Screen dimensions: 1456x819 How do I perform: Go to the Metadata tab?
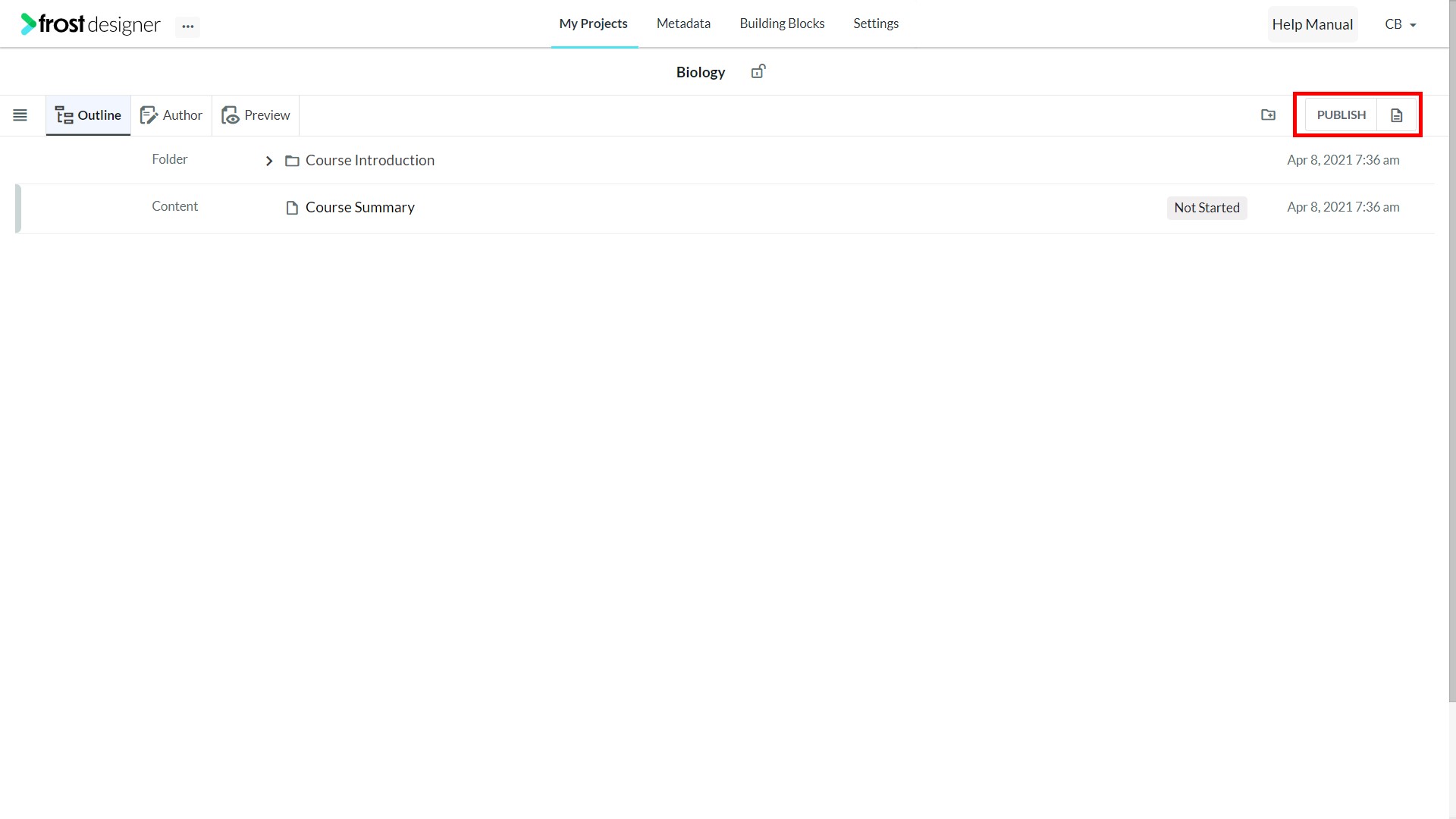point(683,24)
